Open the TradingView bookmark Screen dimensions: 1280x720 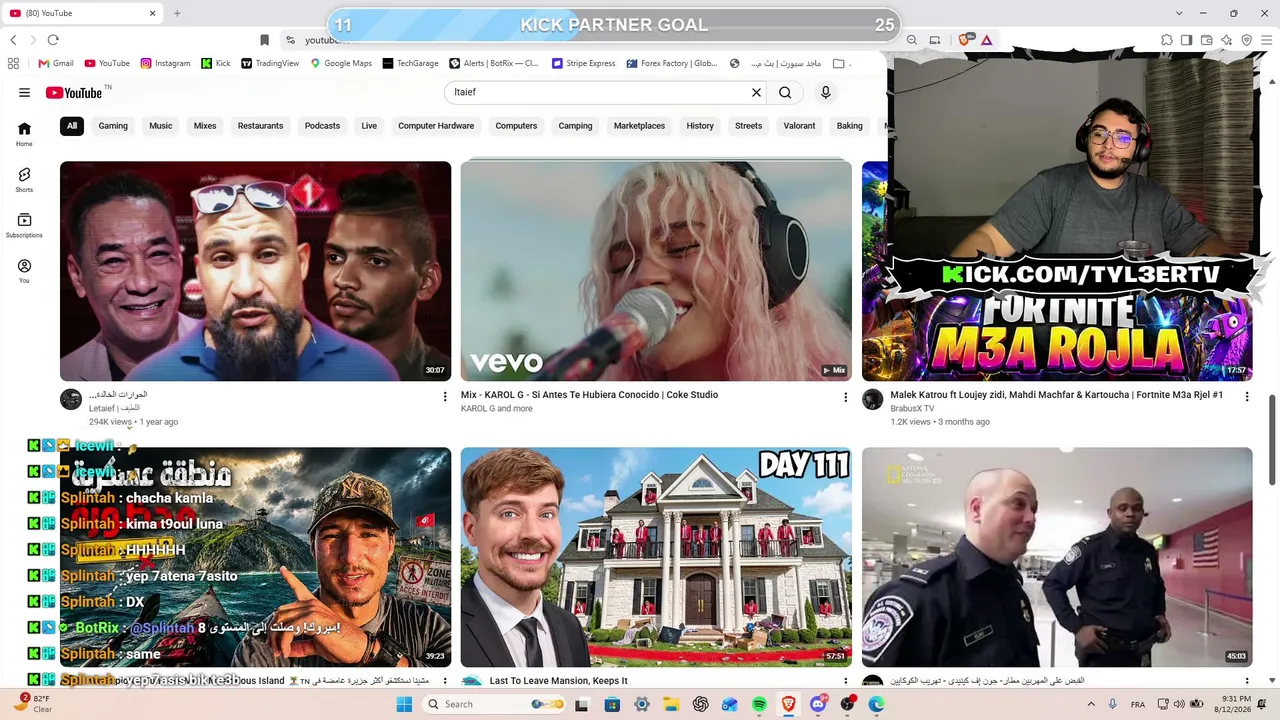click(270, 63)
